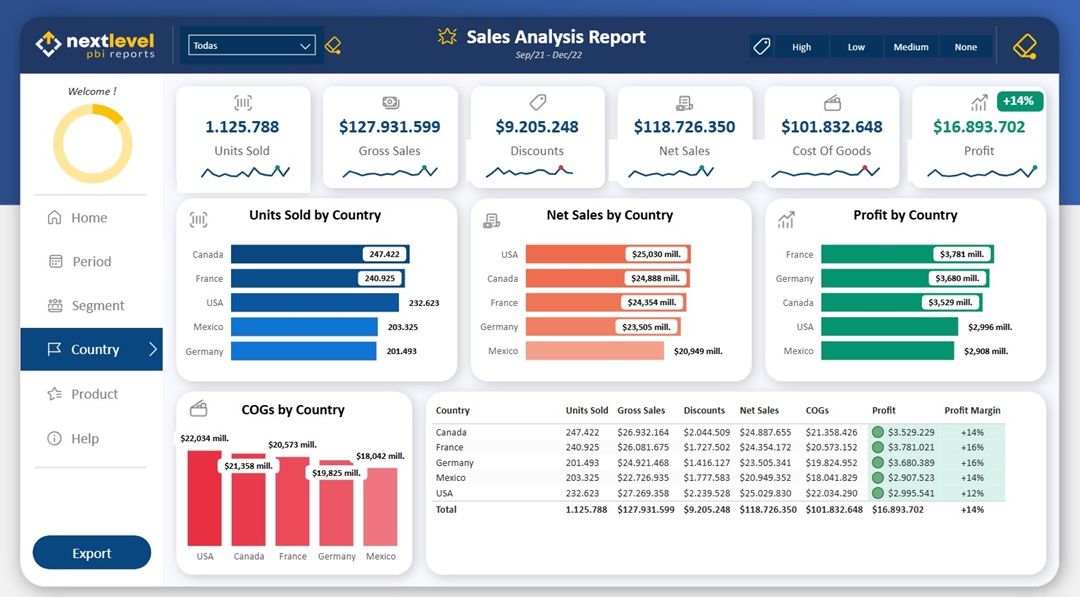The image size is (1080, 597).
Task: Click the chart icon in Profit by Country
Action: pos(786,219)
